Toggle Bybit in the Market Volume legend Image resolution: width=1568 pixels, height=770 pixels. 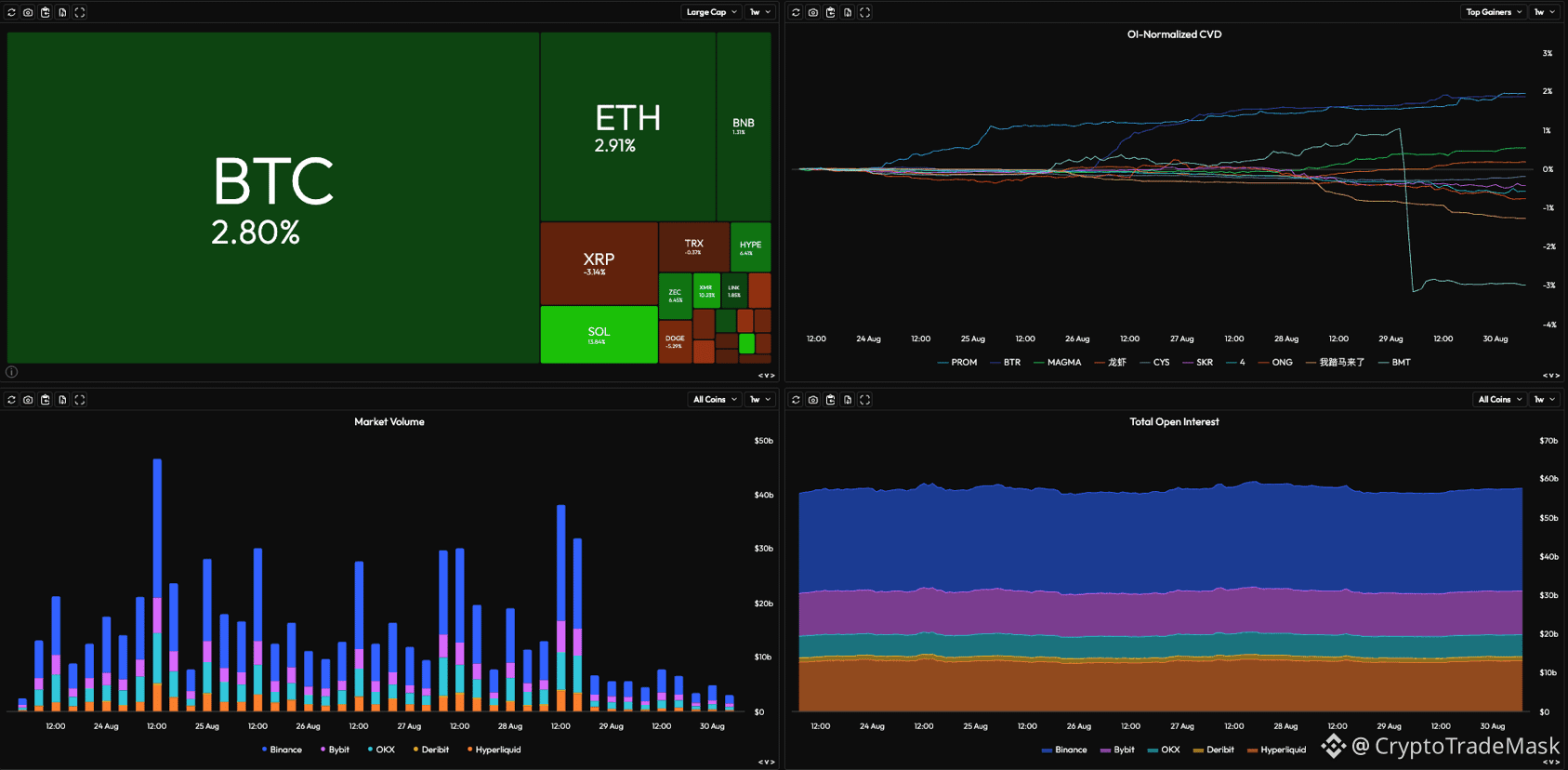335,750
